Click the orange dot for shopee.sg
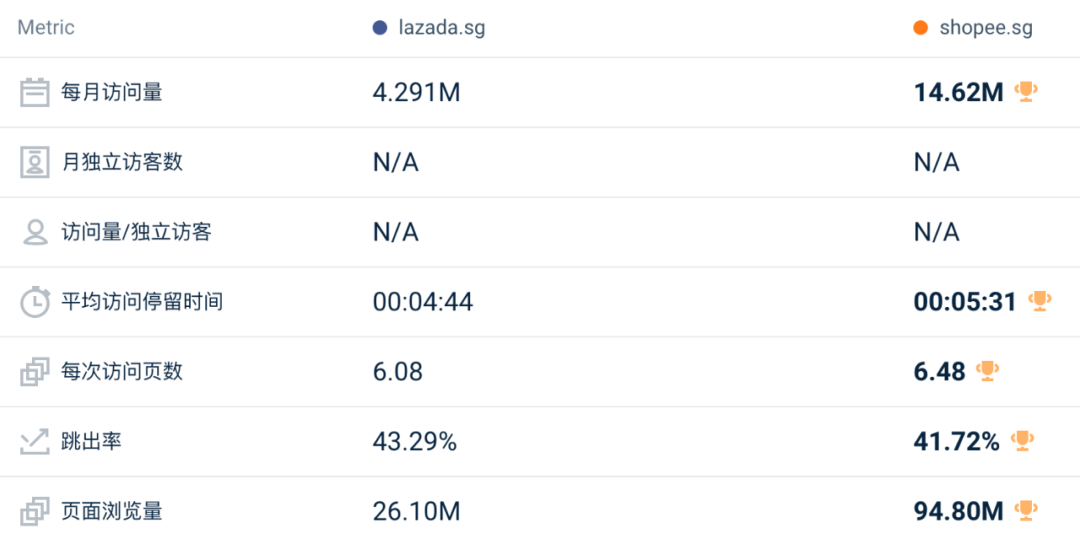Screen dimensions: 1080x544 pos(920,28)
